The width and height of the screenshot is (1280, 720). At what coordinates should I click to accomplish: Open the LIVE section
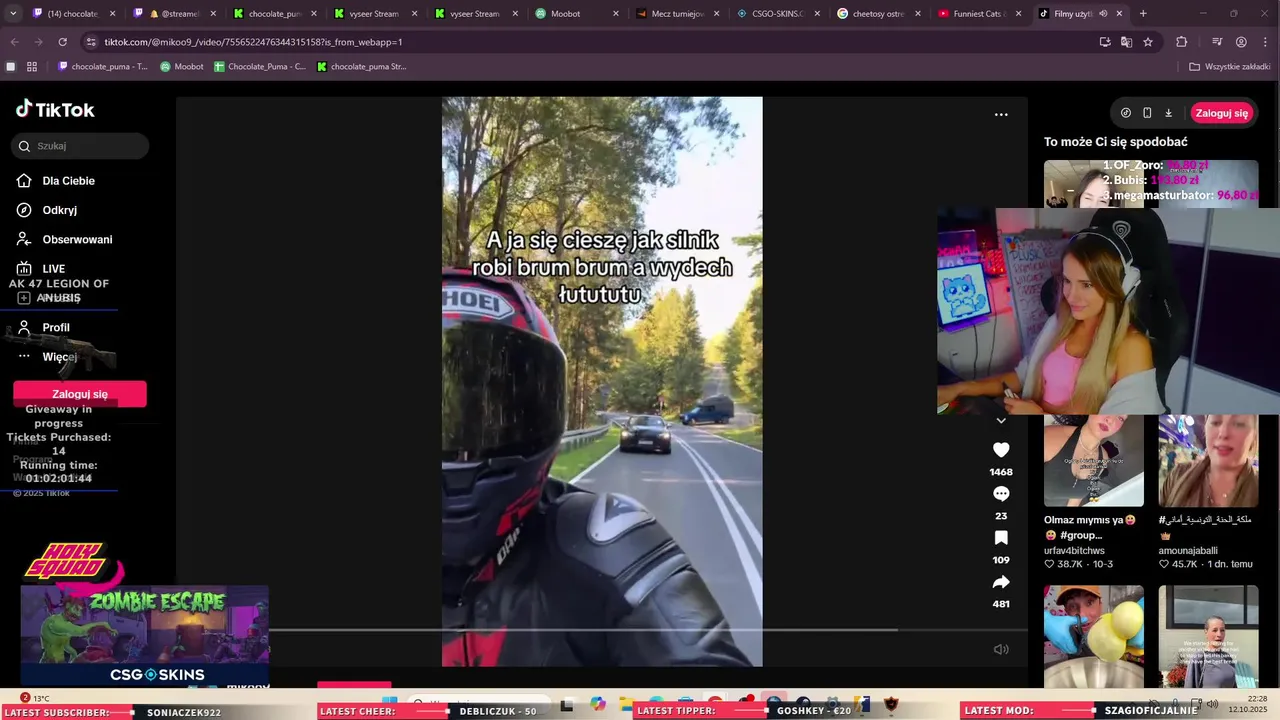[53, 269]
